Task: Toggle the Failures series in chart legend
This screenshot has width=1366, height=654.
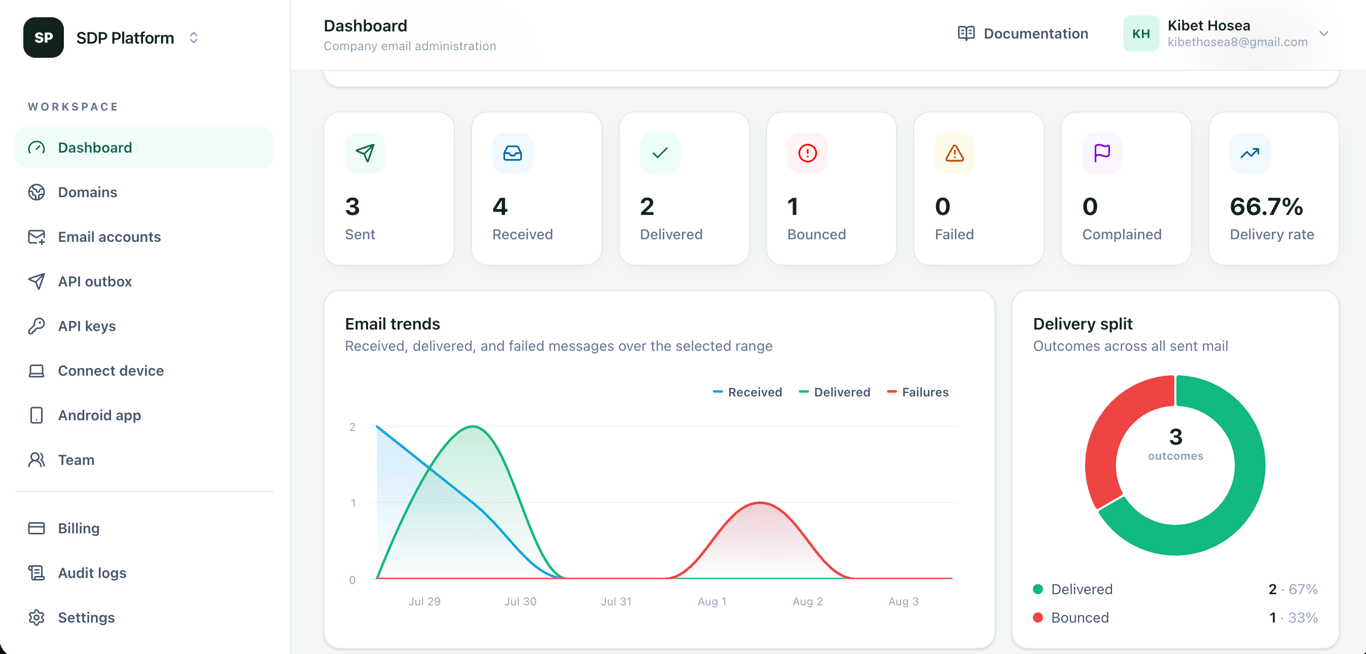Action: coord(917,392)
